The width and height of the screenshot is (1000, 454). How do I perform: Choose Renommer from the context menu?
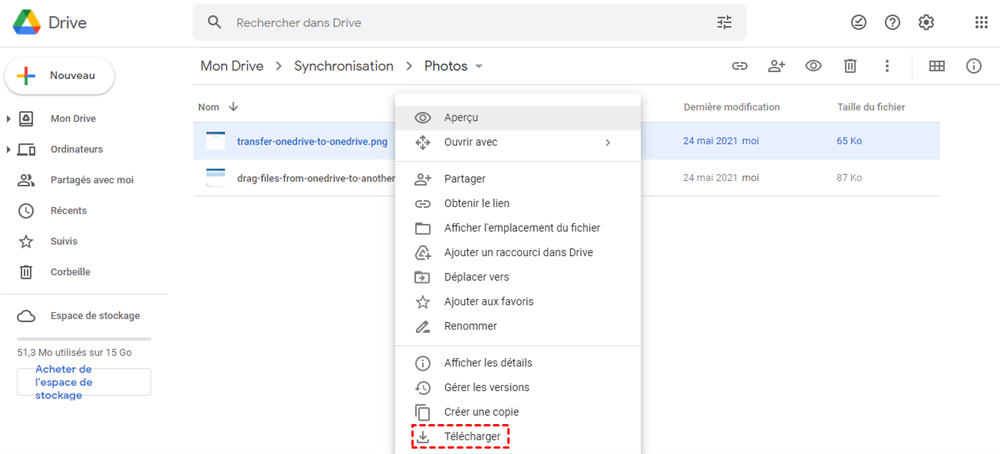coord(470,326)
